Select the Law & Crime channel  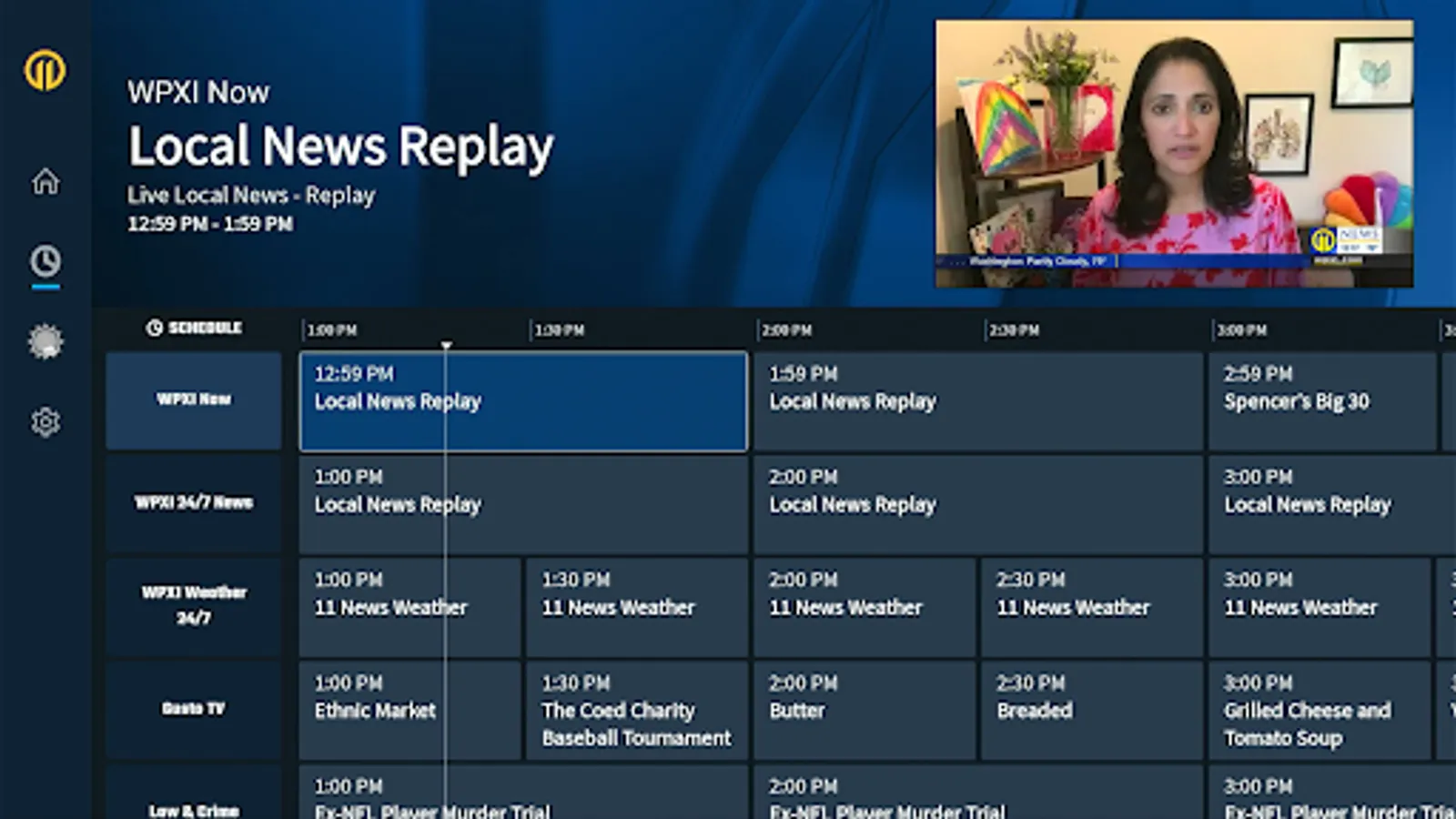click(x=194, y=792)
